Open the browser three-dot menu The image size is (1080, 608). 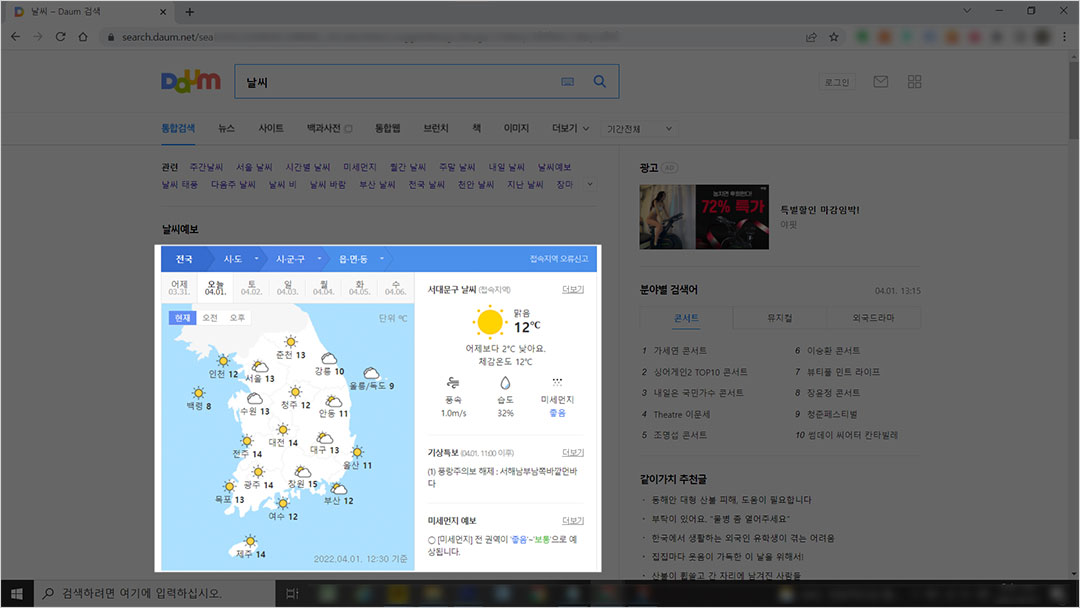pos(1065,37)
